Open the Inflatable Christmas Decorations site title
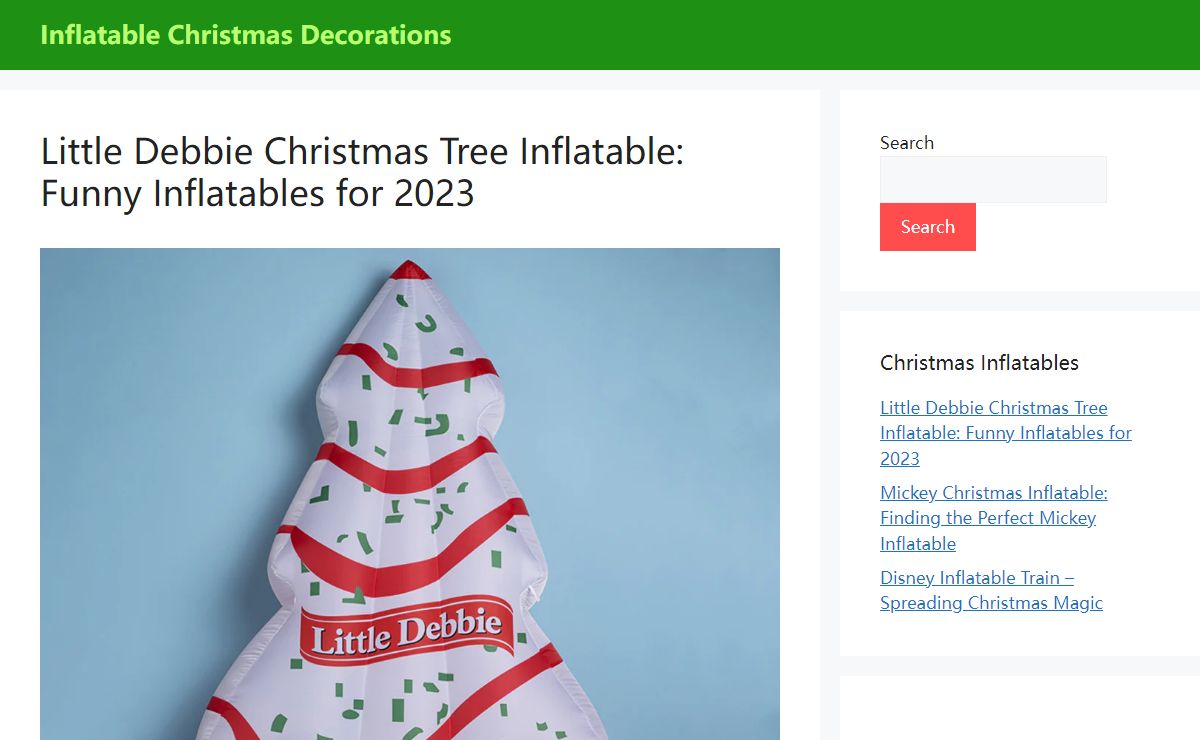1200x740 pixels. click(x=245, y=35)
